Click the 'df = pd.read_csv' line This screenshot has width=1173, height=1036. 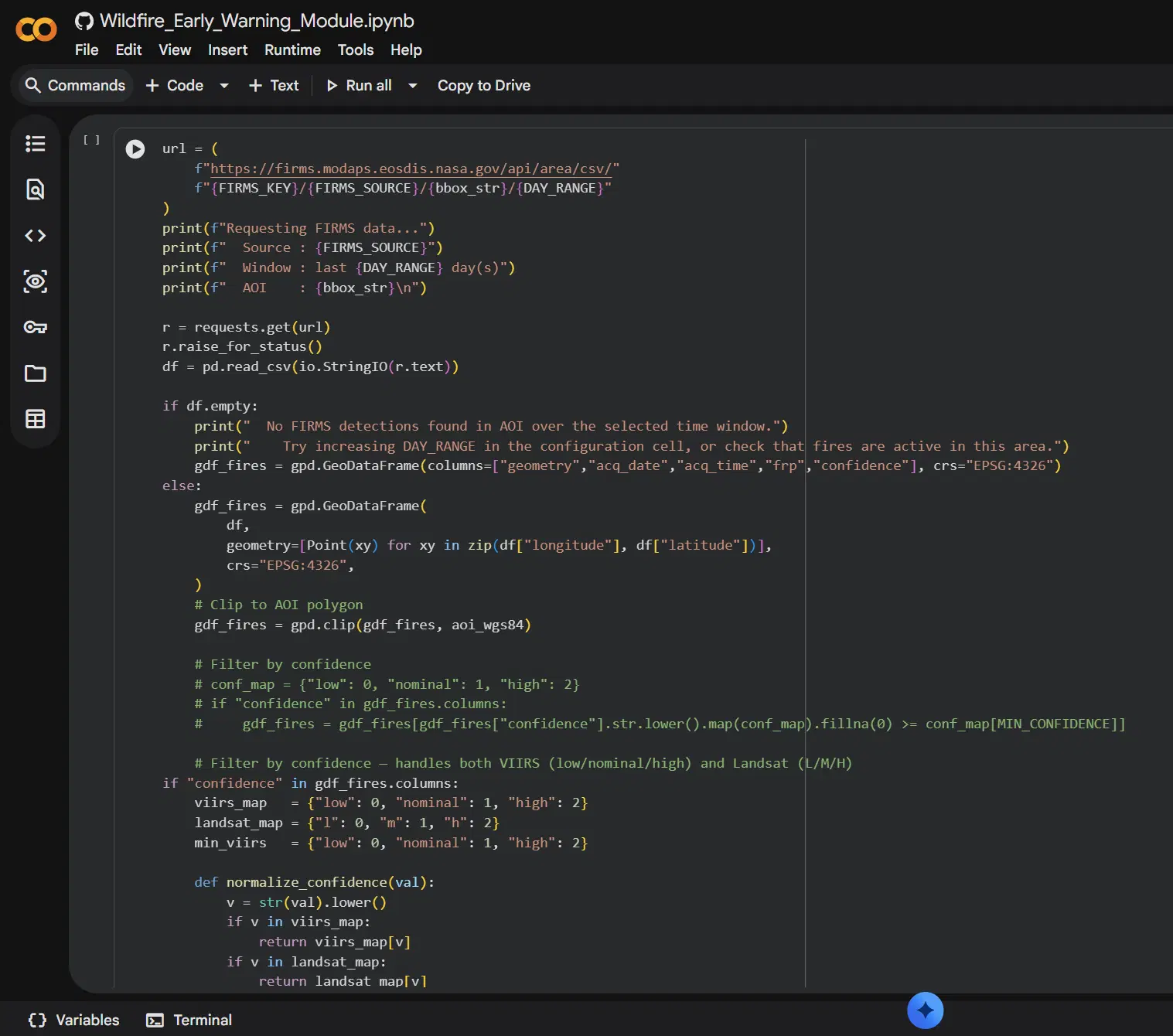(x=310, y=366)
